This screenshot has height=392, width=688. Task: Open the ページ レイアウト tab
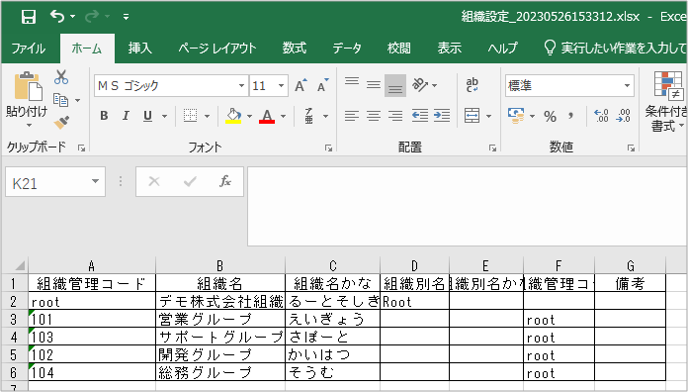pos(217,48)
